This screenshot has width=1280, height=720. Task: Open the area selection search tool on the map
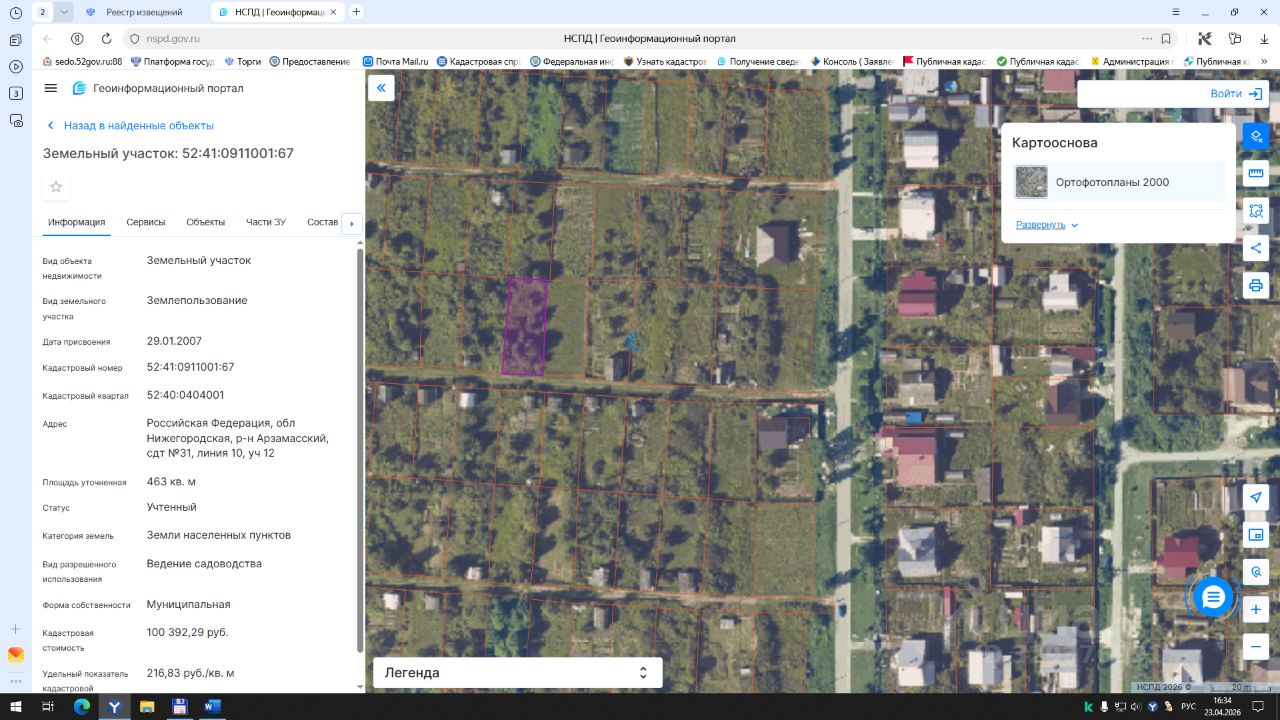1256,211
